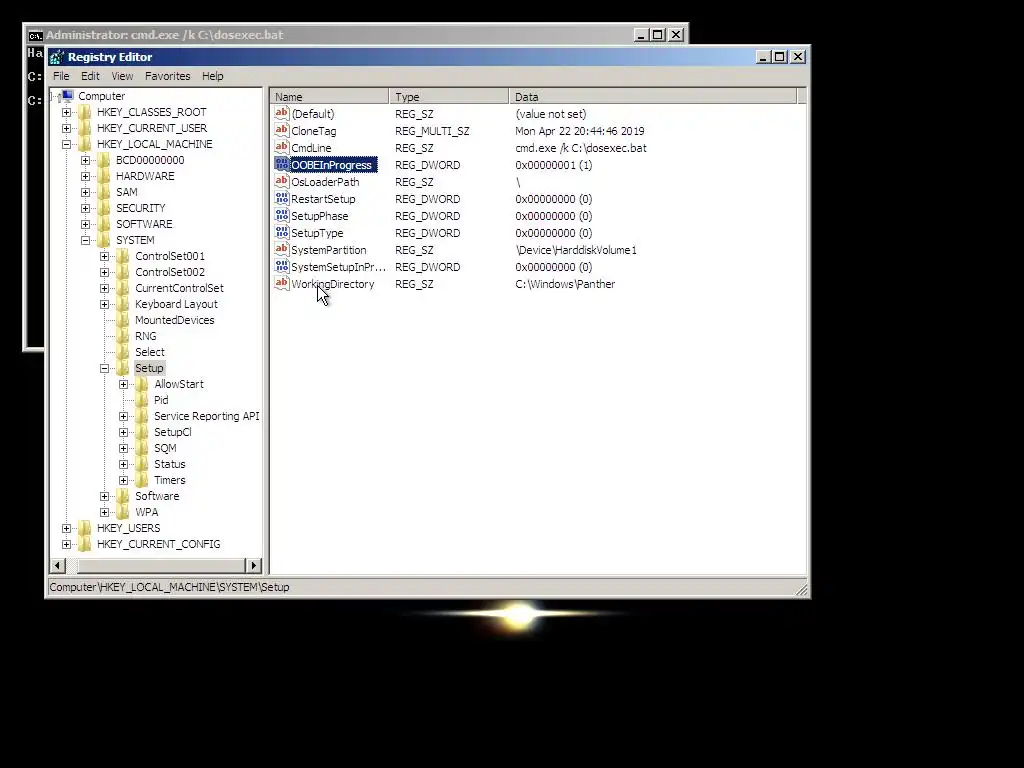Click the string icon beside (Default)

[281, 114]
